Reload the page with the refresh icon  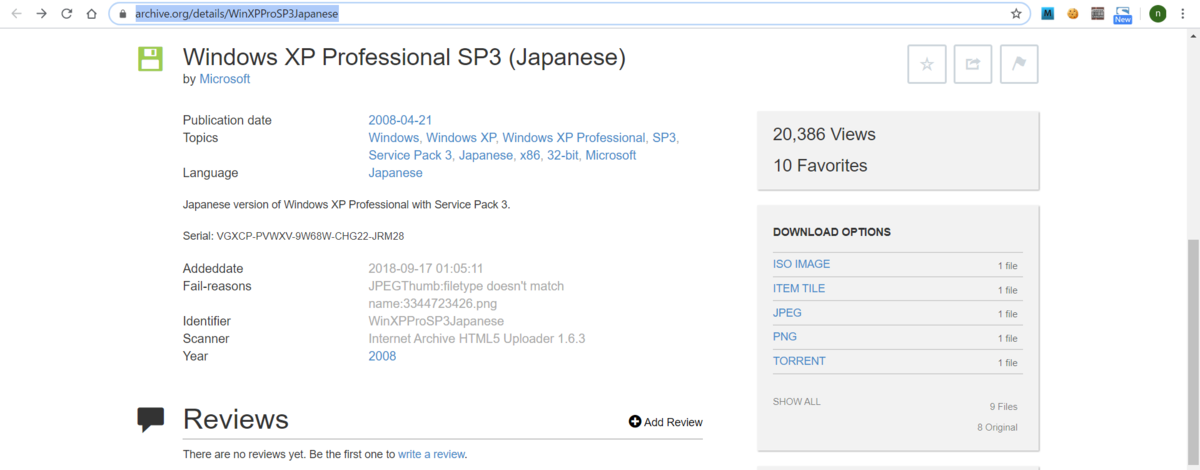(x=67, y=14)
